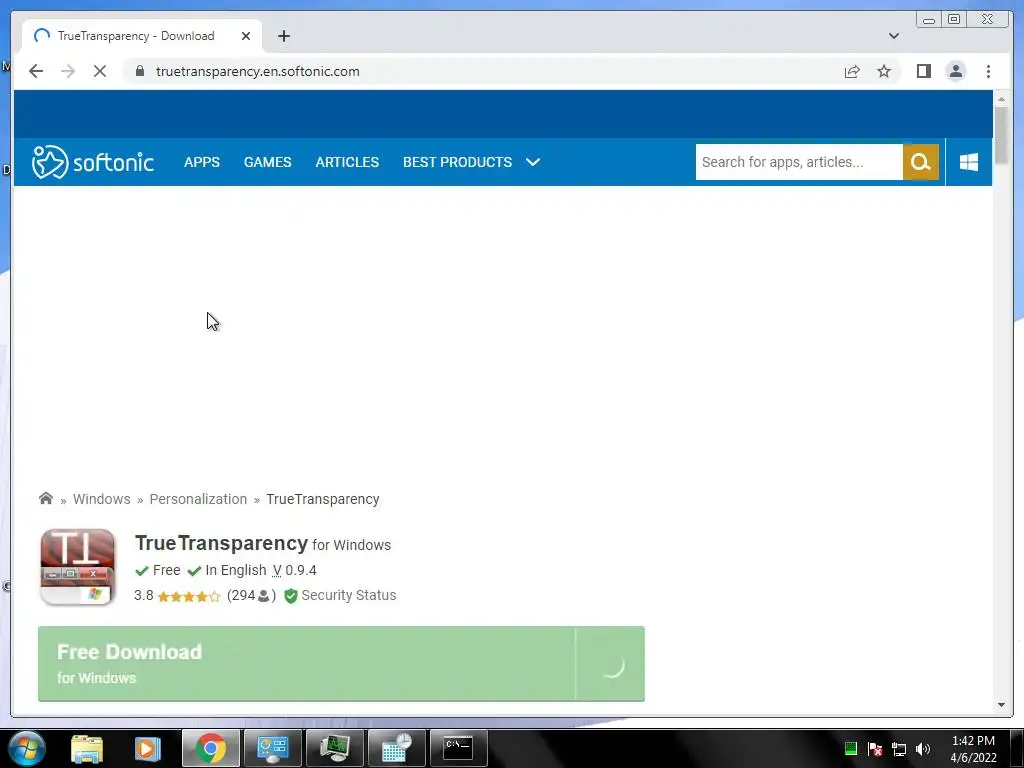Select the Windows platform icon
1024x768 pixels.
click(x=968, y=162)
